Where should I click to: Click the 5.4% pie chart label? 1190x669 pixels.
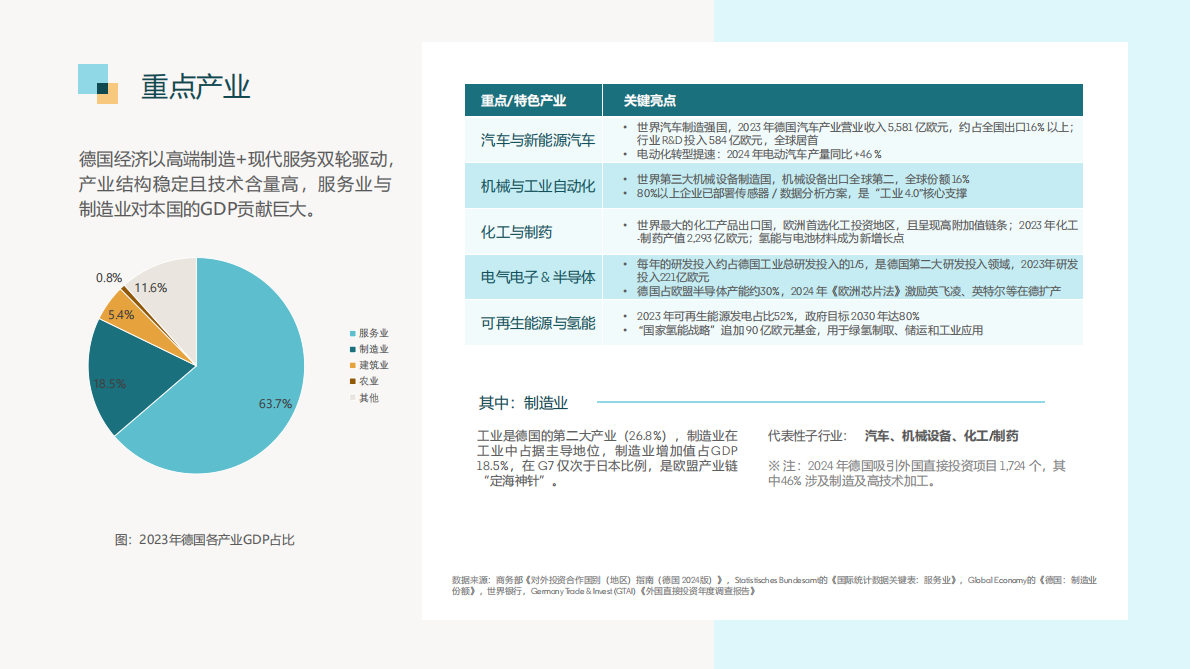click(121, 315)
